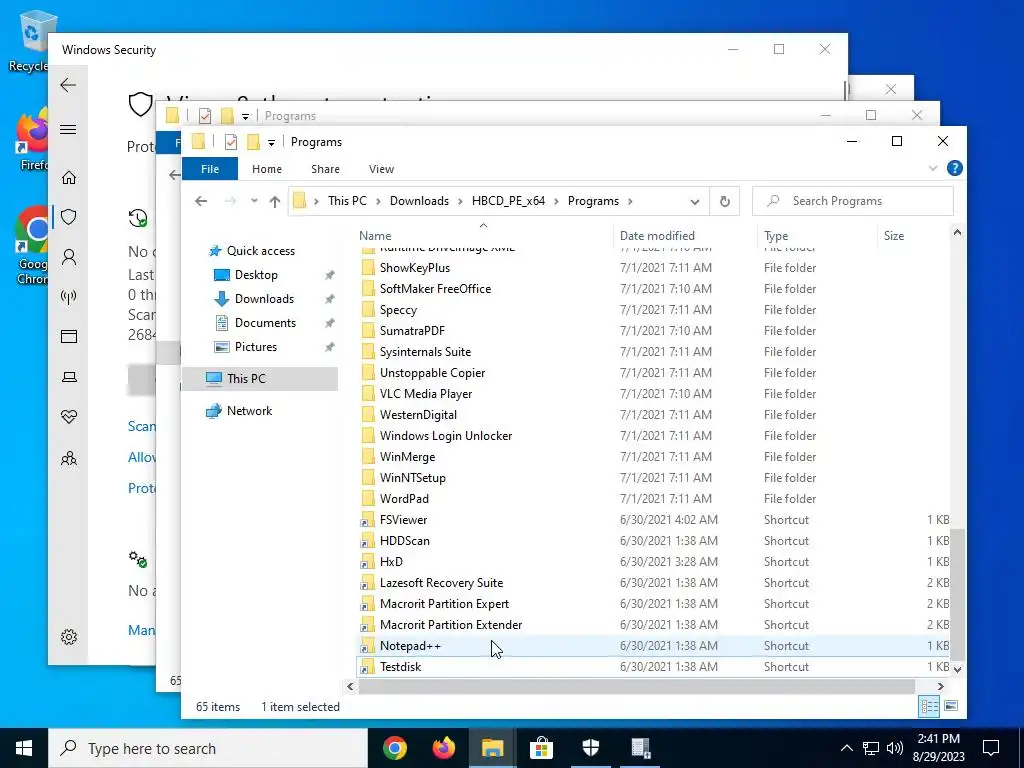
Task: Open Account protection person icon in Windows Security
Action: pos(69,257)
